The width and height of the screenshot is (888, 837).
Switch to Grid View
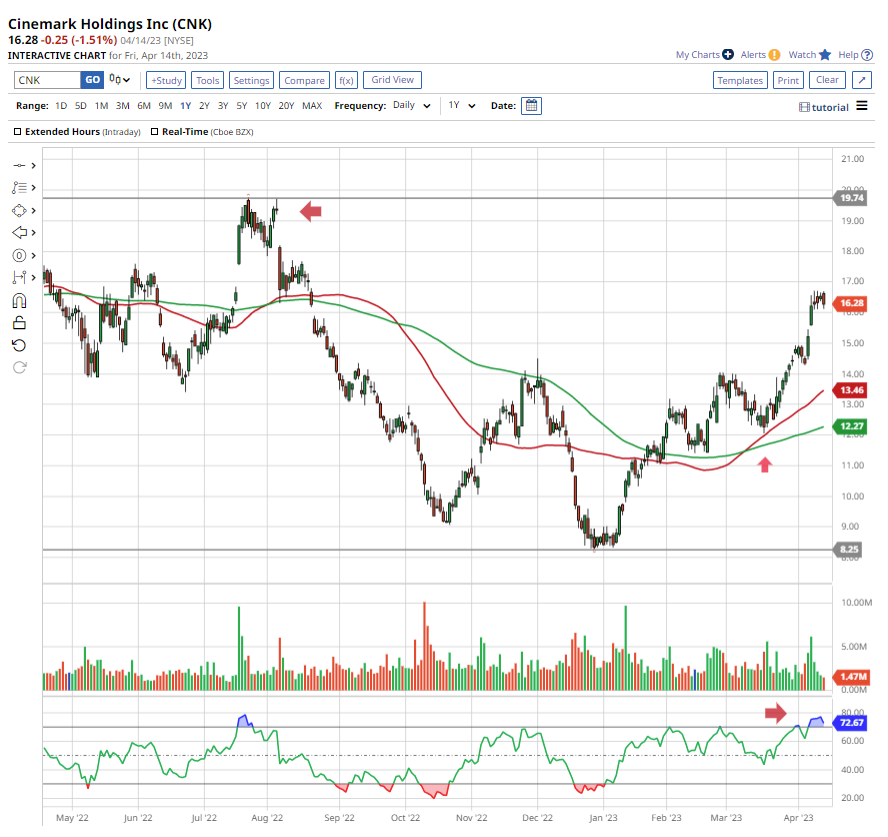click(x=392, y=80)
